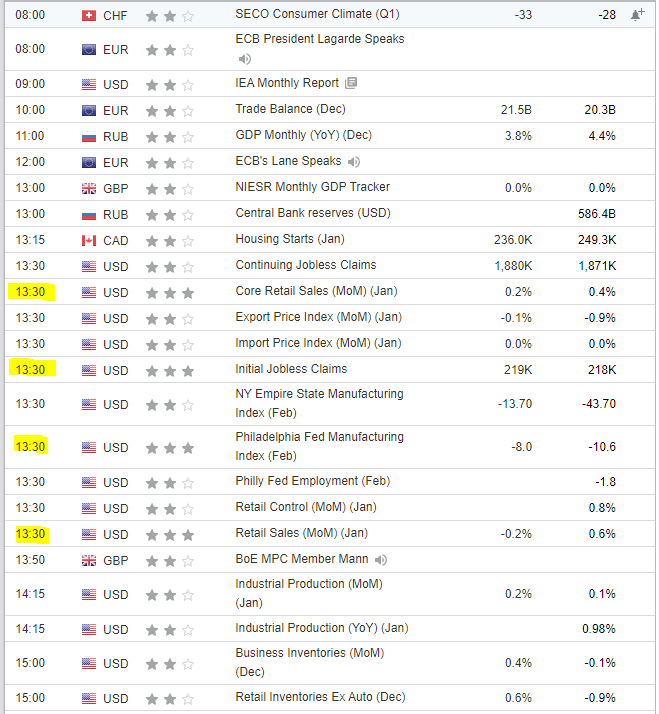Screen dimensions: 659x714
Task: Click the Swiss flag on CHF row
Action: point(89,15)
